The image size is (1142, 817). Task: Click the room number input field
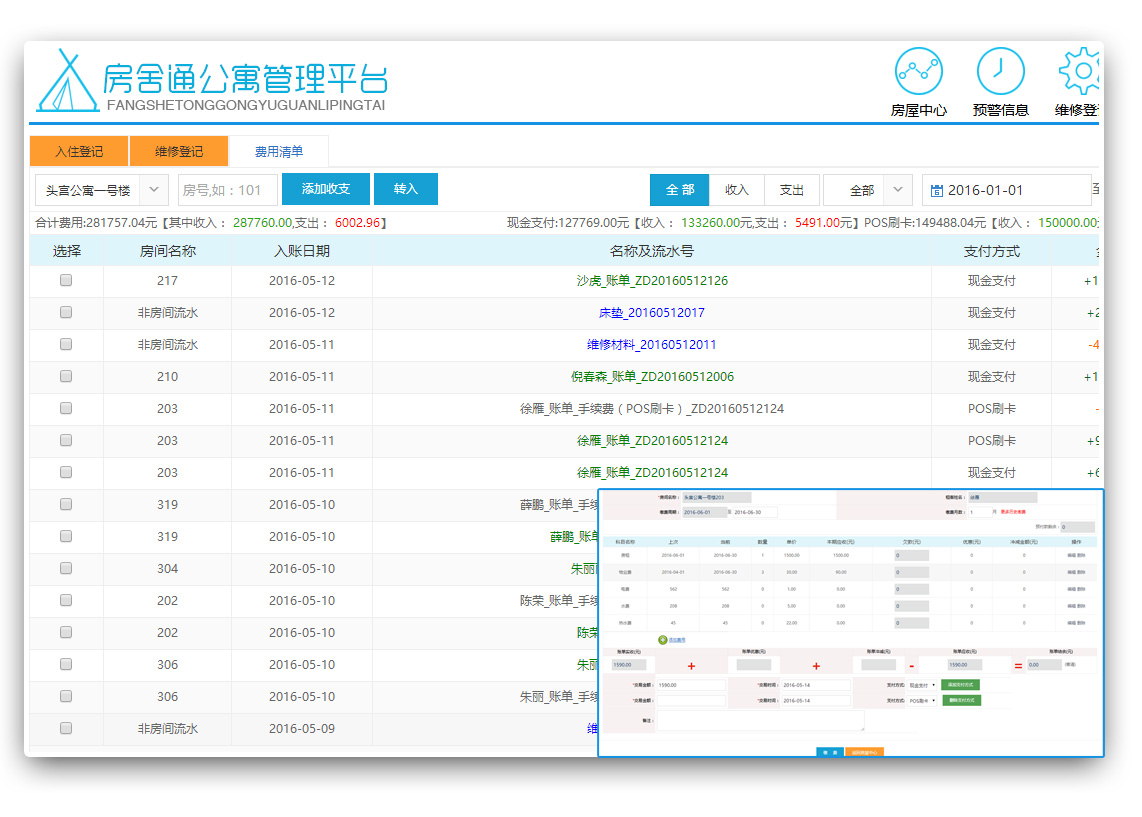(x=227, y=190)
